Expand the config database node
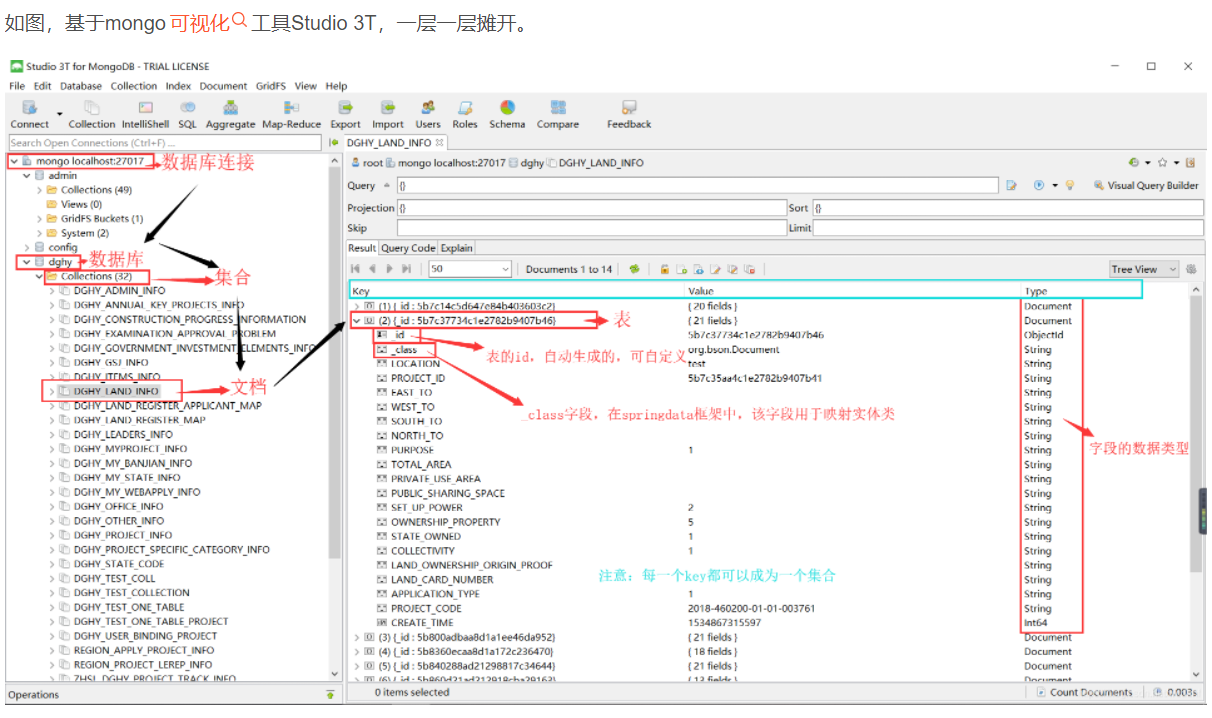Viewport: 1212px width, 718px height. [27, 247]
